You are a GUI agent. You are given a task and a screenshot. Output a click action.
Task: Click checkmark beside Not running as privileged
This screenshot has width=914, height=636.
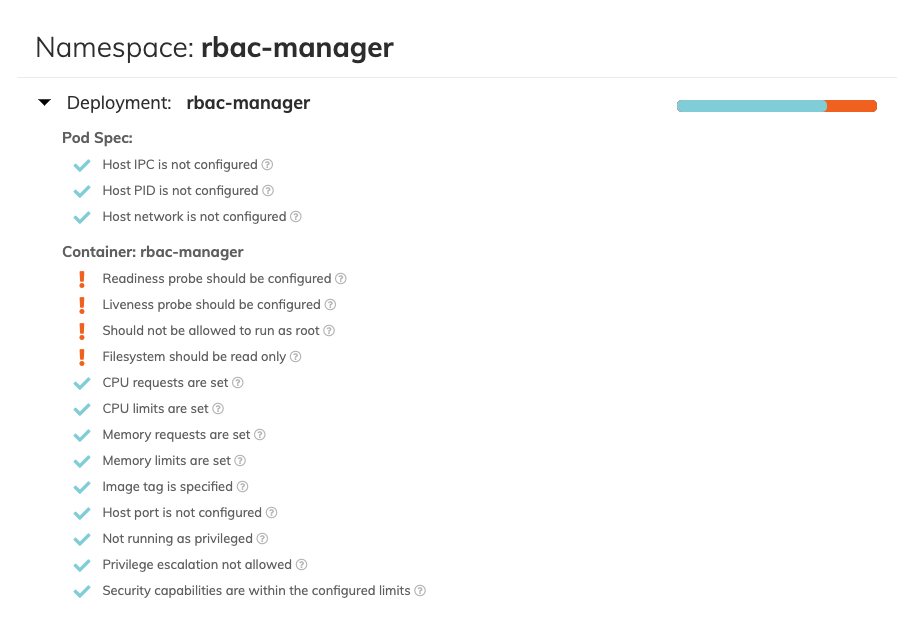pos(82,538)
